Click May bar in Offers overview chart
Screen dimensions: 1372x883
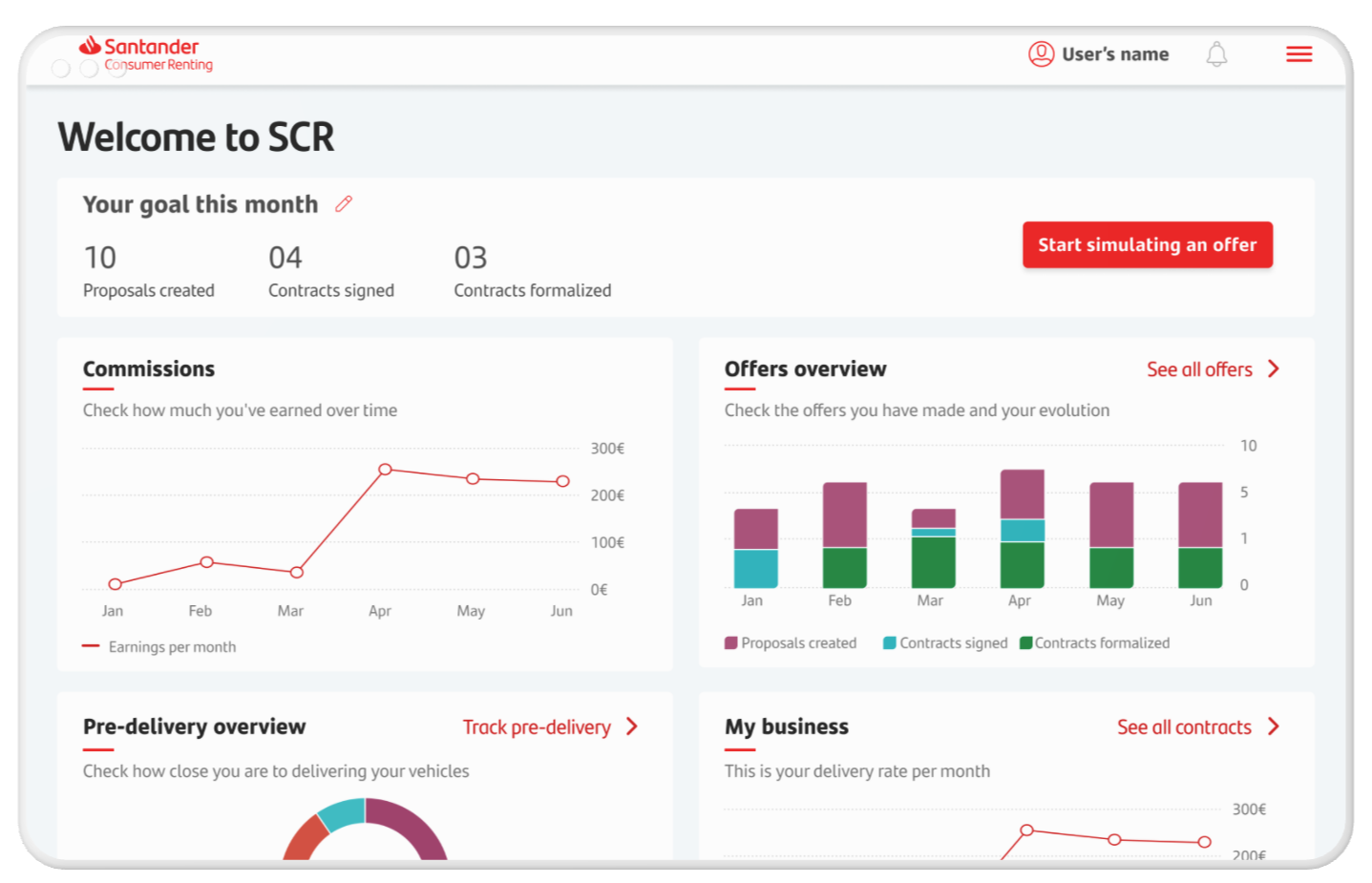1111,536
